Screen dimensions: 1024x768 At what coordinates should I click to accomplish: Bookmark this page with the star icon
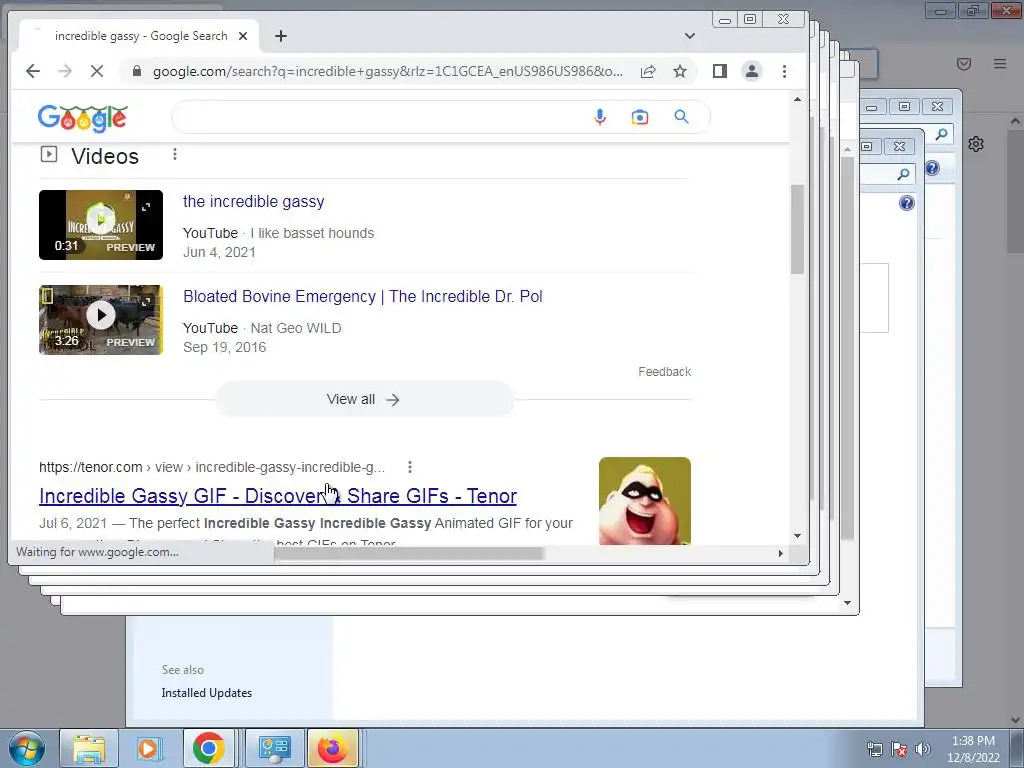click(680, 71)
